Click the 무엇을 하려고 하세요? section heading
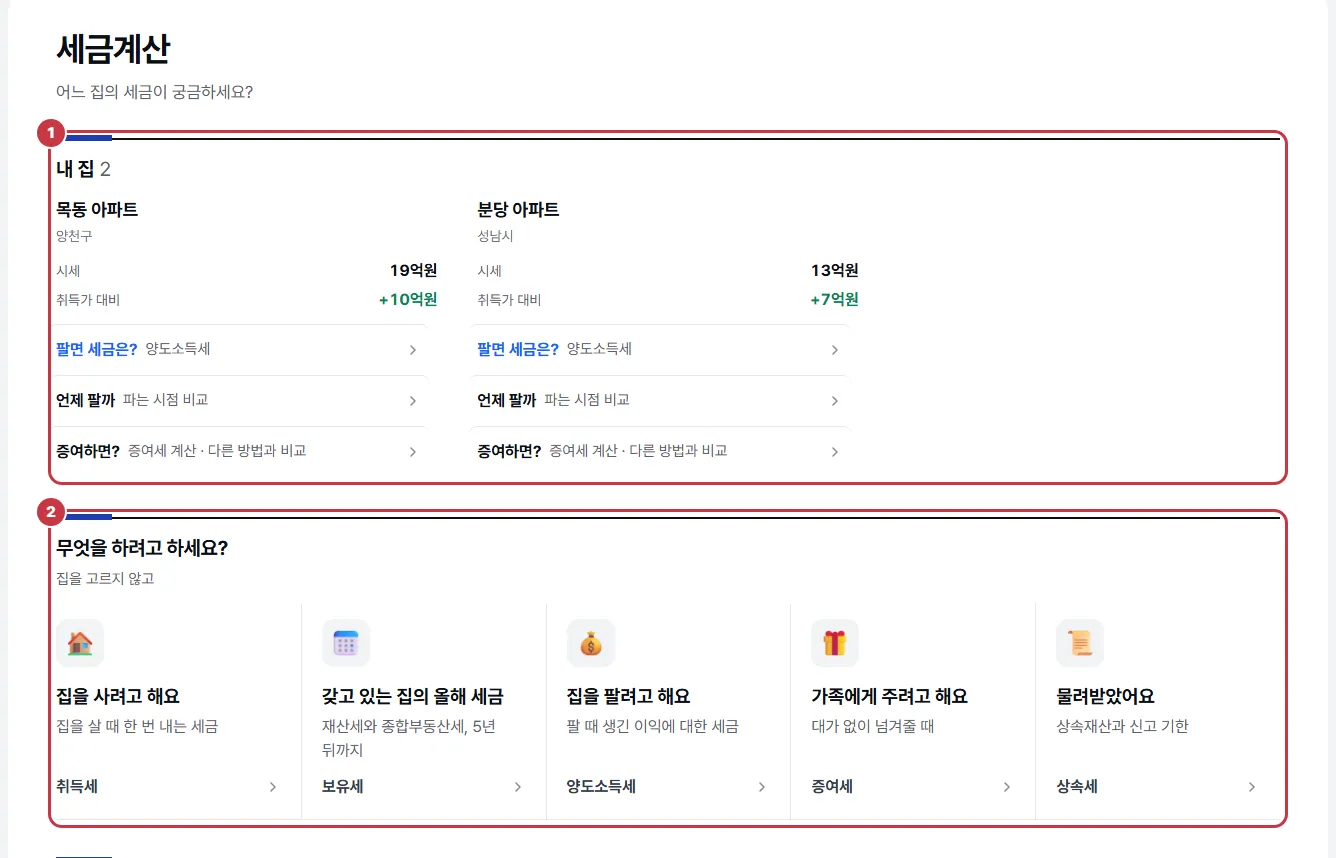This screenshot has height=858, width=1336. pyautogui.click(x=143, y=548)
